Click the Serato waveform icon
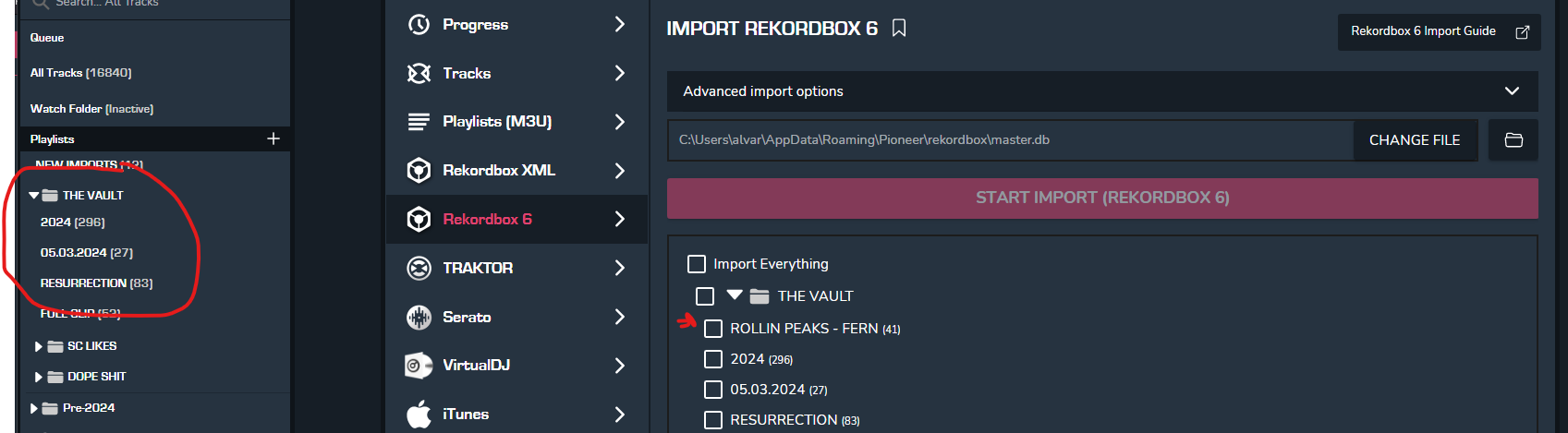Image resolution: width=1568 pixels, height=433 pixels. (x=419, y=317)
